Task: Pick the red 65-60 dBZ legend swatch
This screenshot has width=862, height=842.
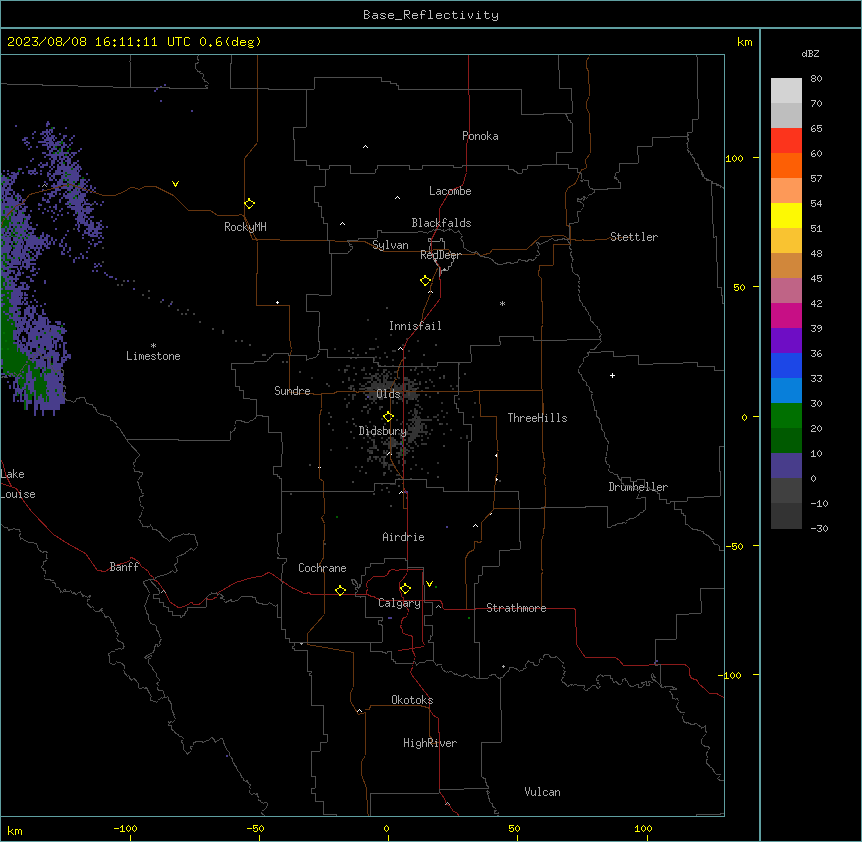Action: (x=786, y=141)
